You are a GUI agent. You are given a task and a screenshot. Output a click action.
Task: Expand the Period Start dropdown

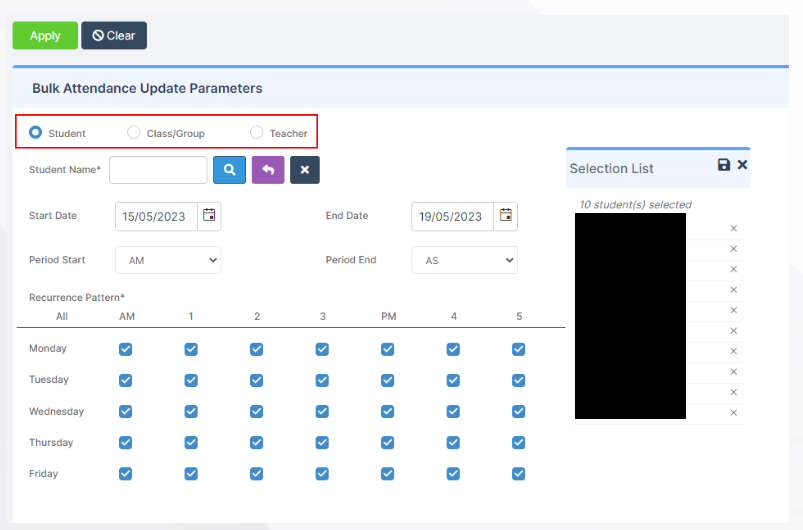pyautogui.click(x=168, y=260)
